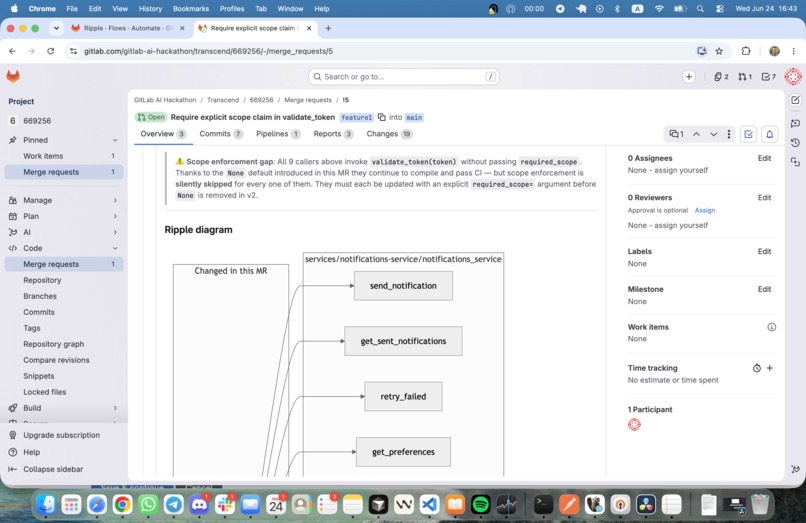The width and height of the screenshot is (806, 523).
Task: Collapse the Pinned section
Action: (115, 140)
